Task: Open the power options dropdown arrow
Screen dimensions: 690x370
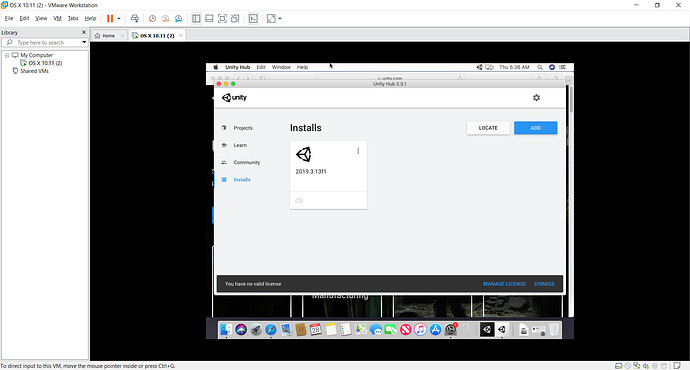Action: click(119, 18)
